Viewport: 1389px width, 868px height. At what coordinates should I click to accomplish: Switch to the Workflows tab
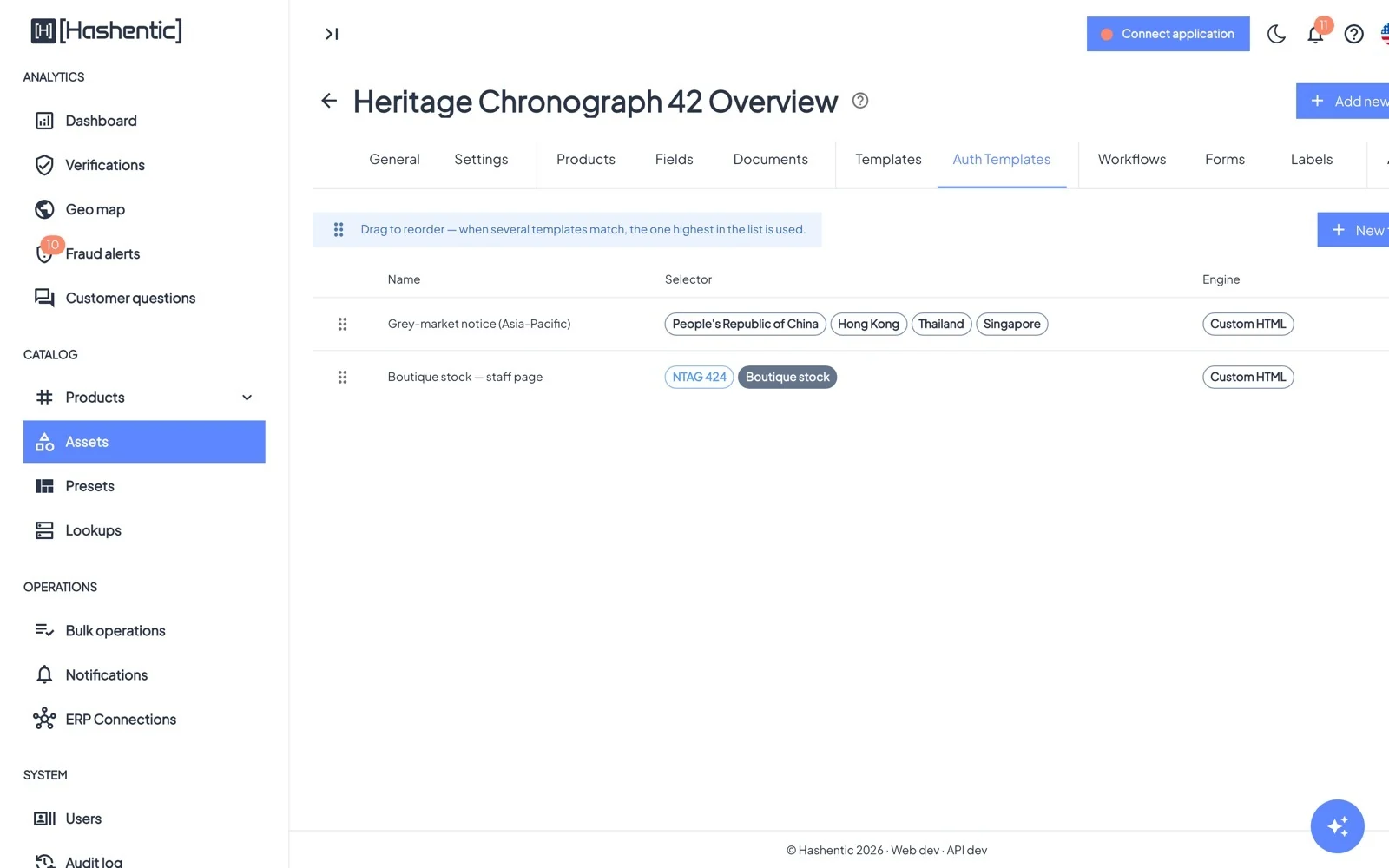(x=1131, y=160)
